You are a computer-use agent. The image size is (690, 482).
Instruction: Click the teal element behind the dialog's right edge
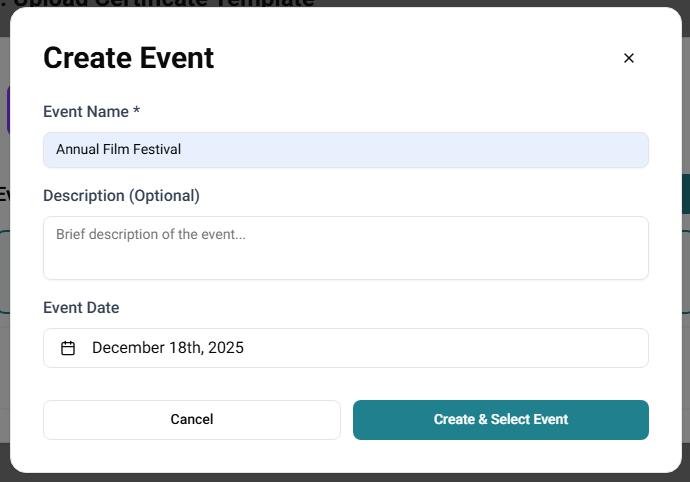coord(684,194)
